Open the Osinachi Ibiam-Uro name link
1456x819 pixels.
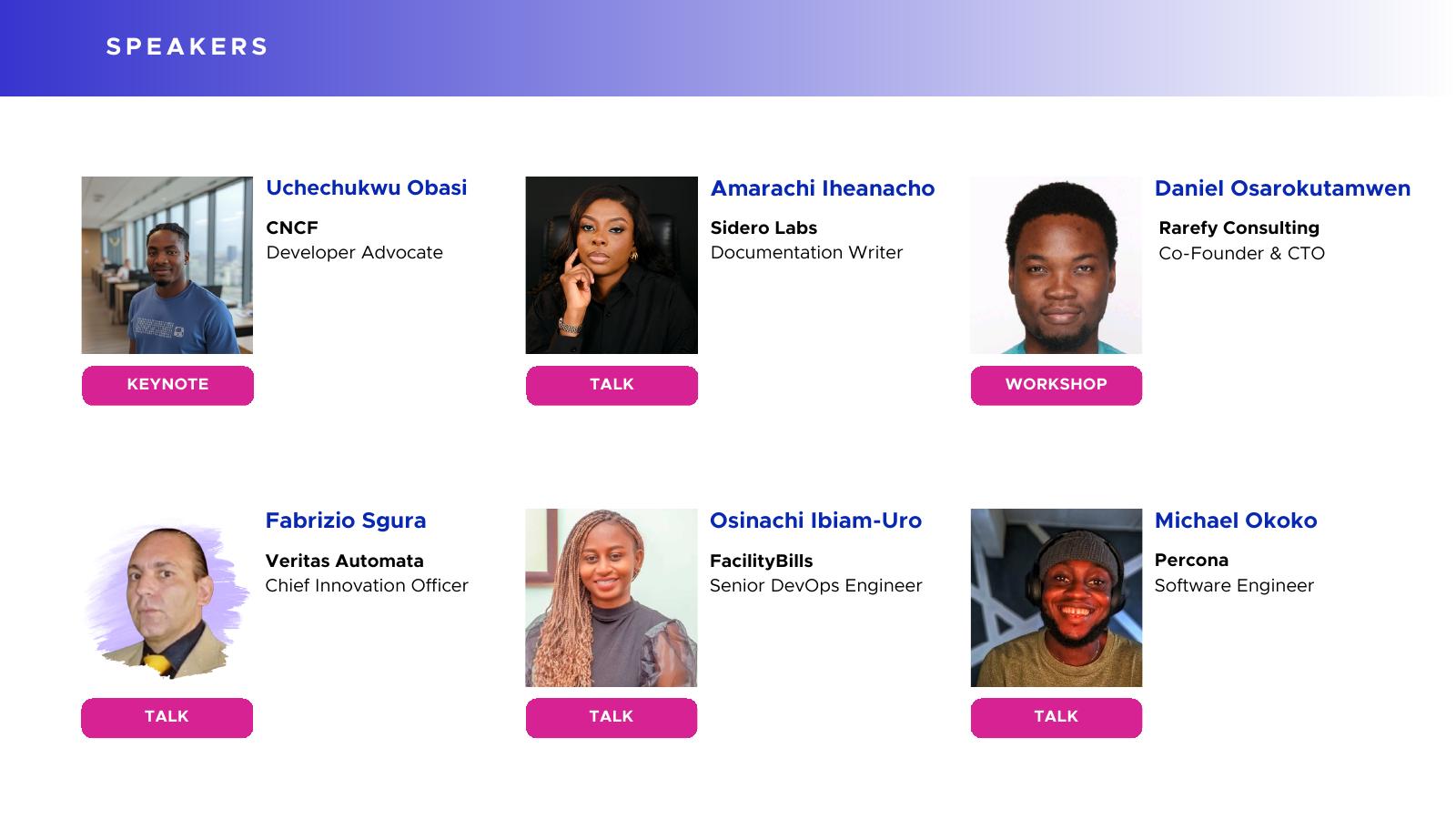[x=815, y=521]
